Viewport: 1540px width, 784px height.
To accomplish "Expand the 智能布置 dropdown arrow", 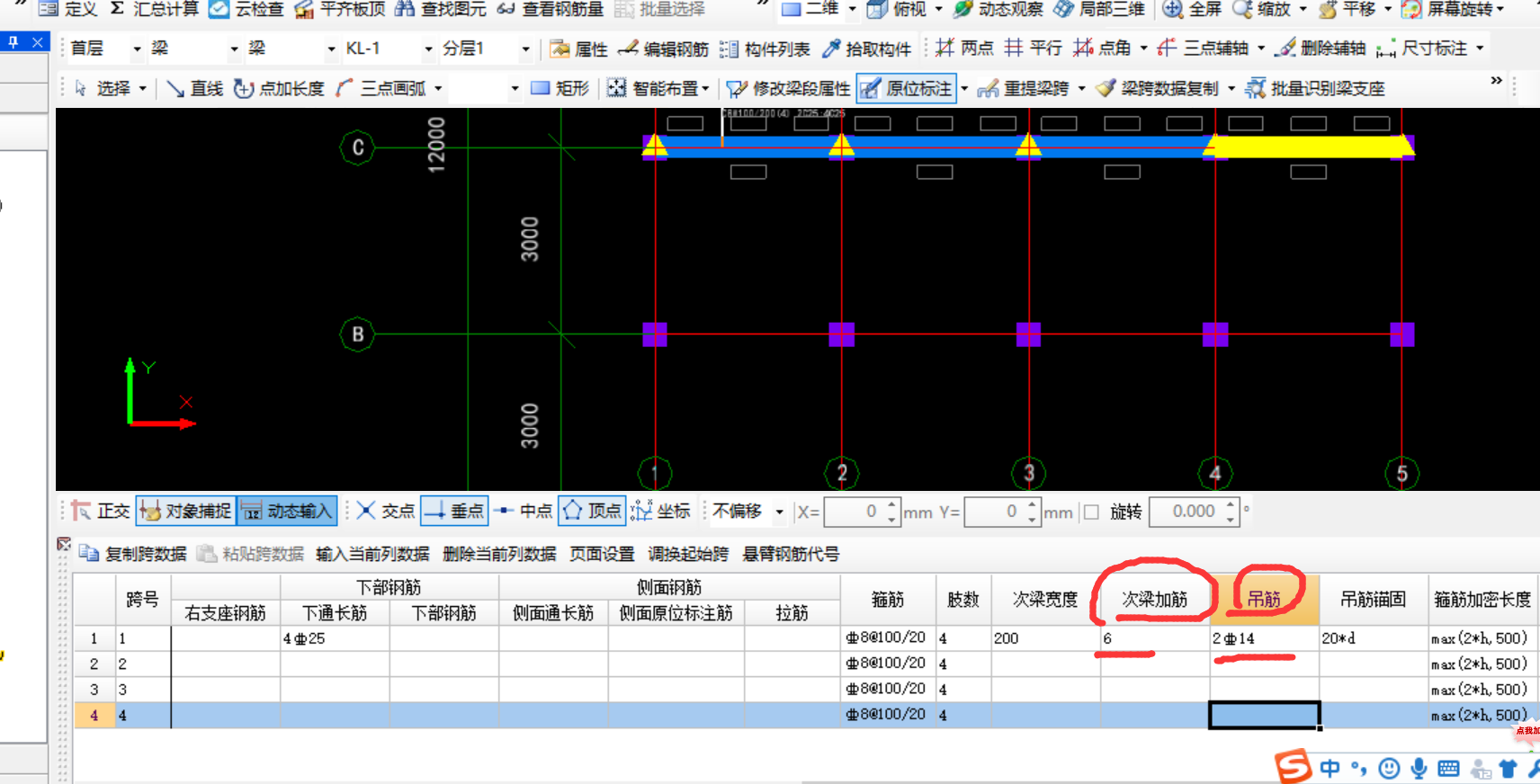I will tap(705, 88).
